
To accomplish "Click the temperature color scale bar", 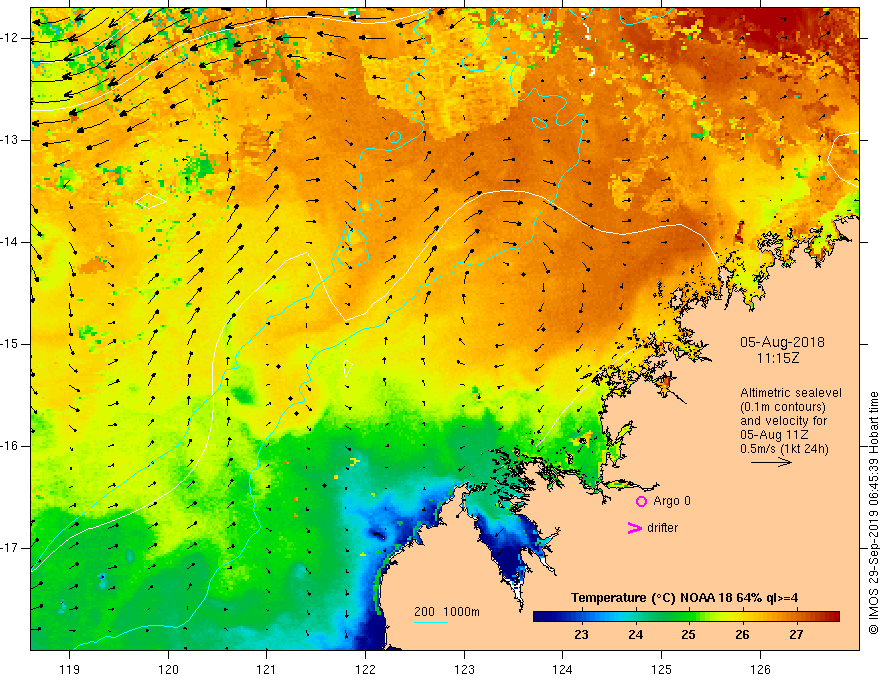I will [686, 617].
